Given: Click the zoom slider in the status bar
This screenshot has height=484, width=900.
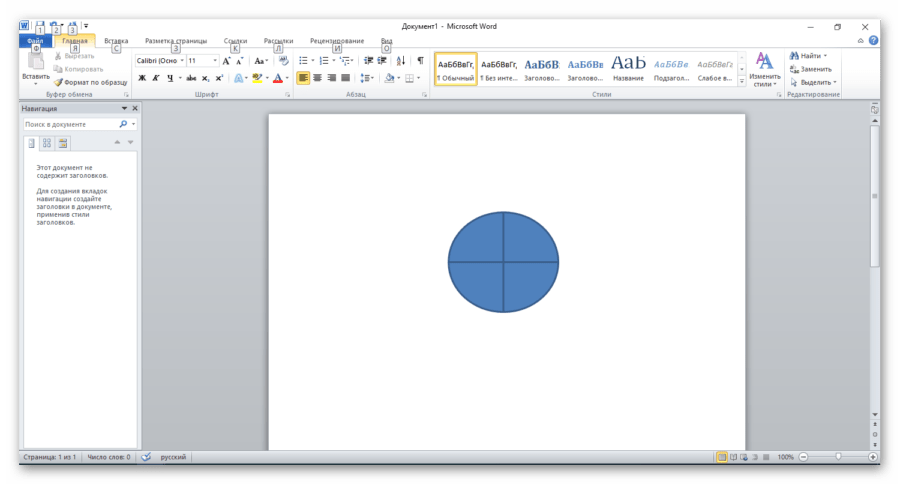Looking at the screenshot, I should (x=838, y=457).
